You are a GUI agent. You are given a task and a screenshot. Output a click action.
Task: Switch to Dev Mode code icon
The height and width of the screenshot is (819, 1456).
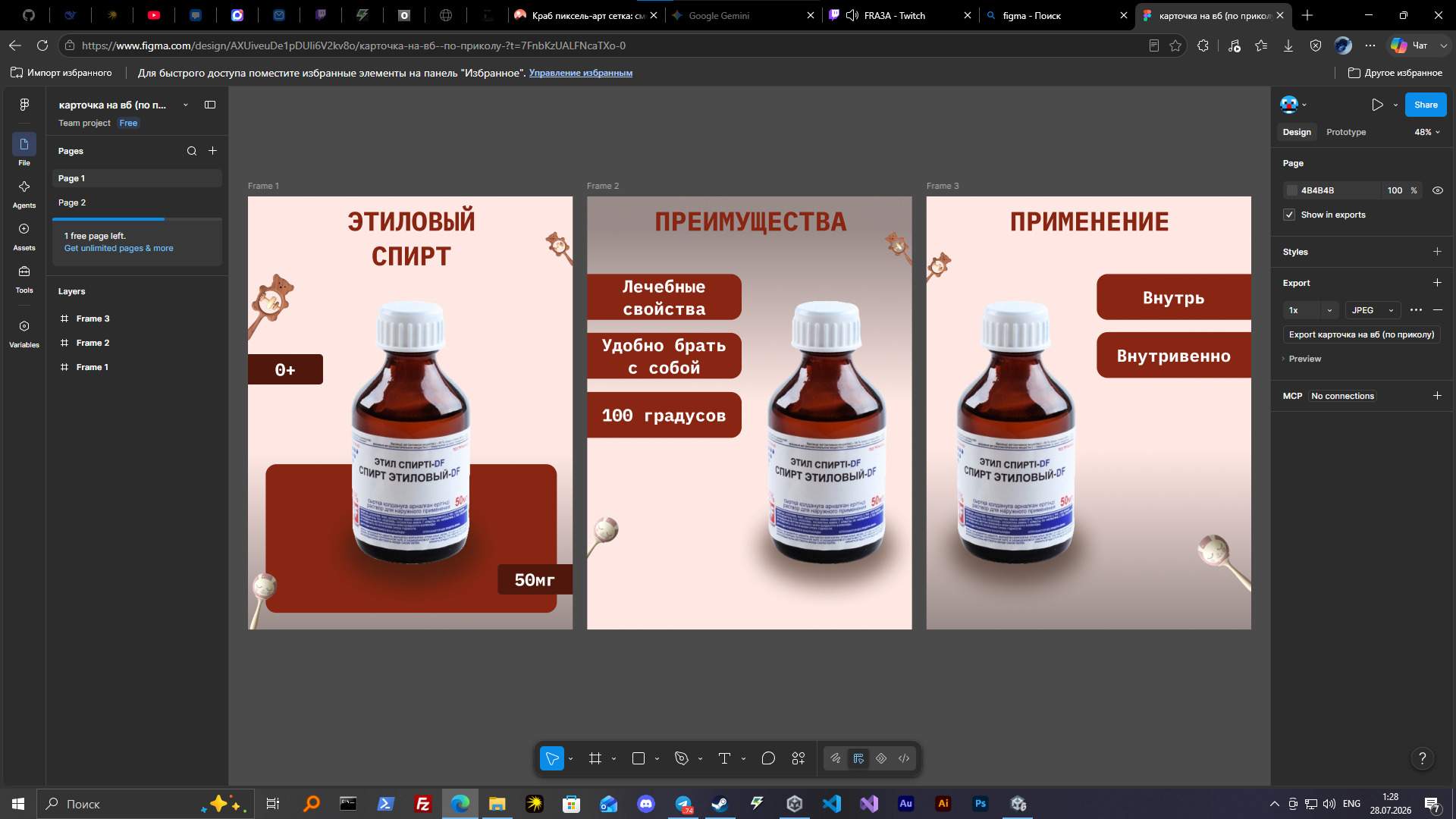coord(904,758)
